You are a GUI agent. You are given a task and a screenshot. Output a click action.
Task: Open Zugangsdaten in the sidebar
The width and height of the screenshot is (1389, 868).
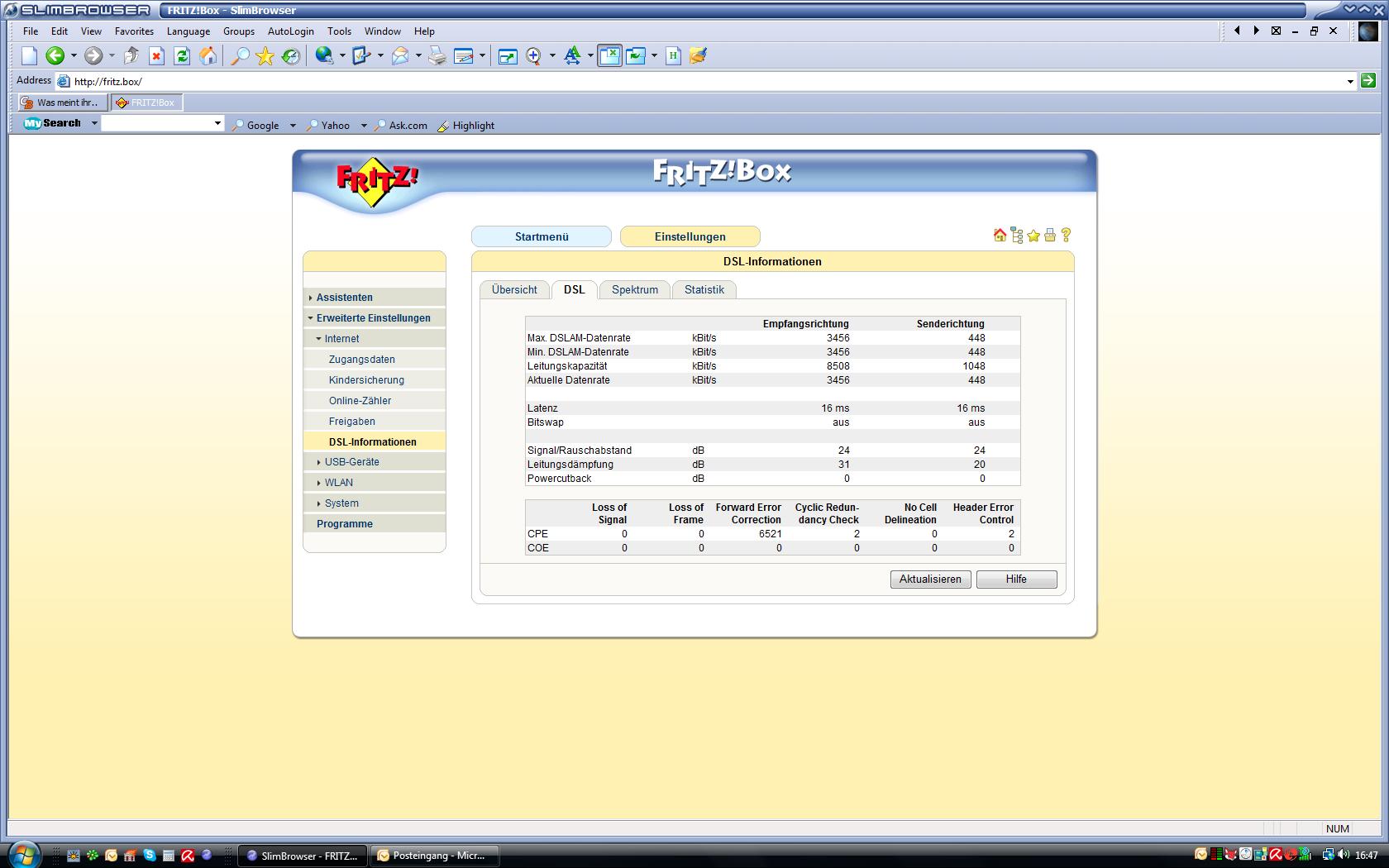click(x=362, y=360)
